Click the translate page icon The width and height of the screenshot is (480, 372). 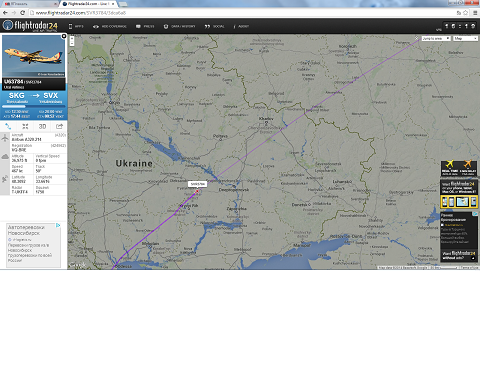tap(459, 13)
